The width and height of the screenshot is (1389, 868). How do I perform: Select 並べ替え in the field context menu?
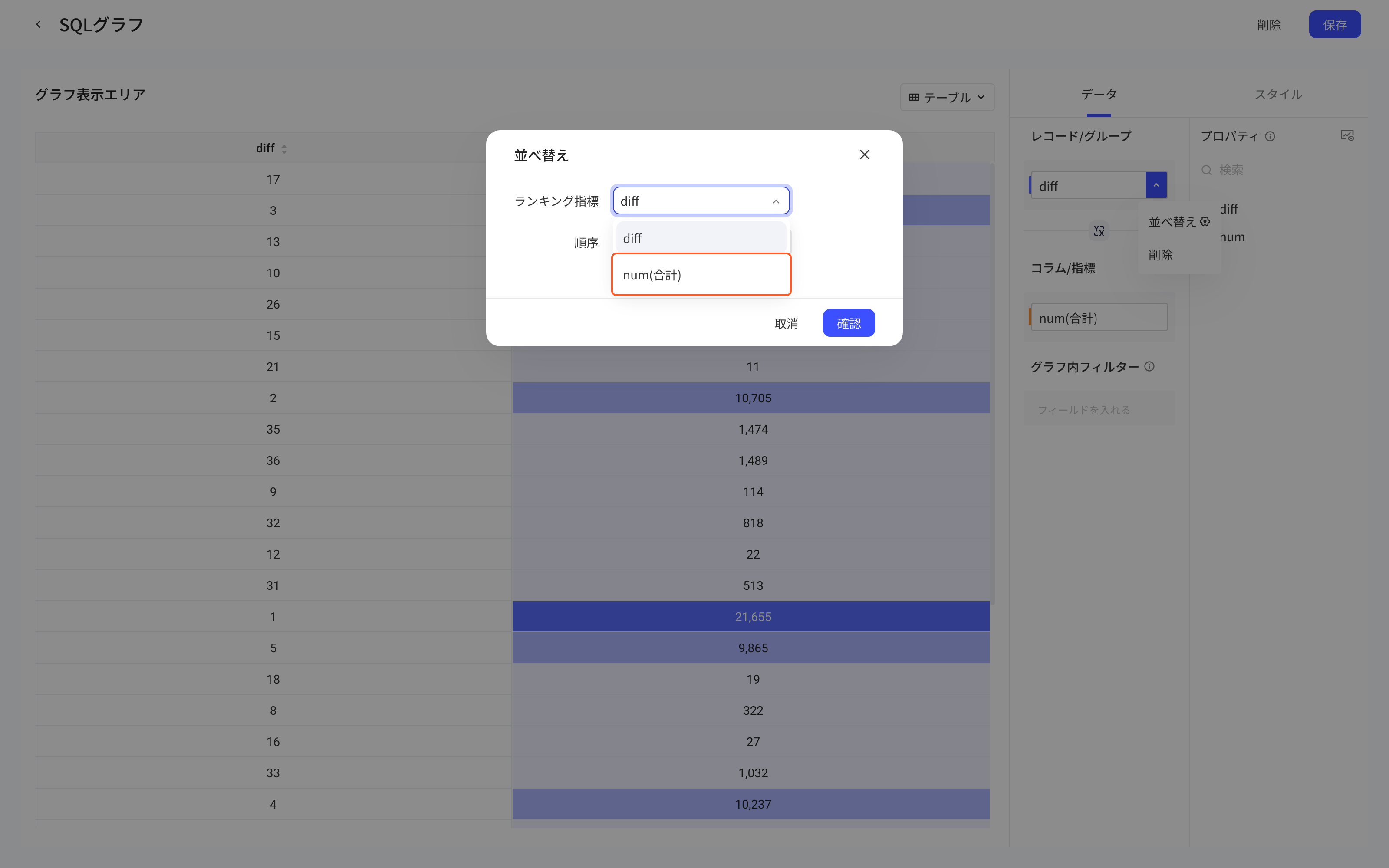[1178, 222]
